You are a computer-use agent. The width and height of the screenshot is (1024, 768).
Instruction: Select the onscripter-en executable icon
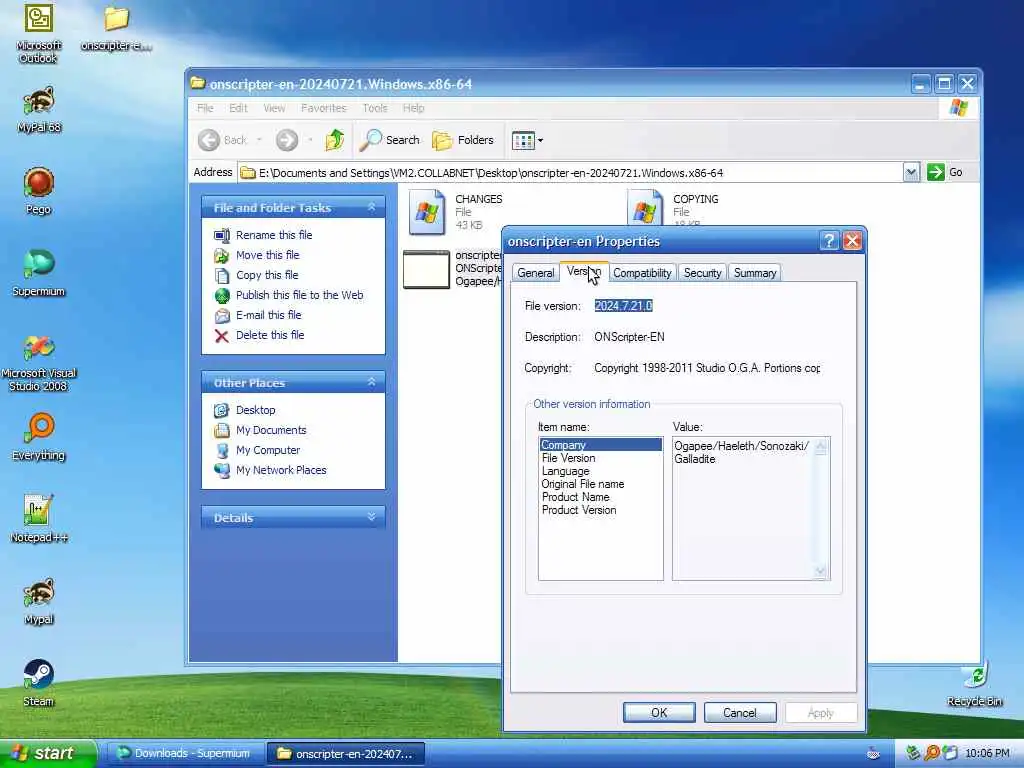[x=426, y=268]
